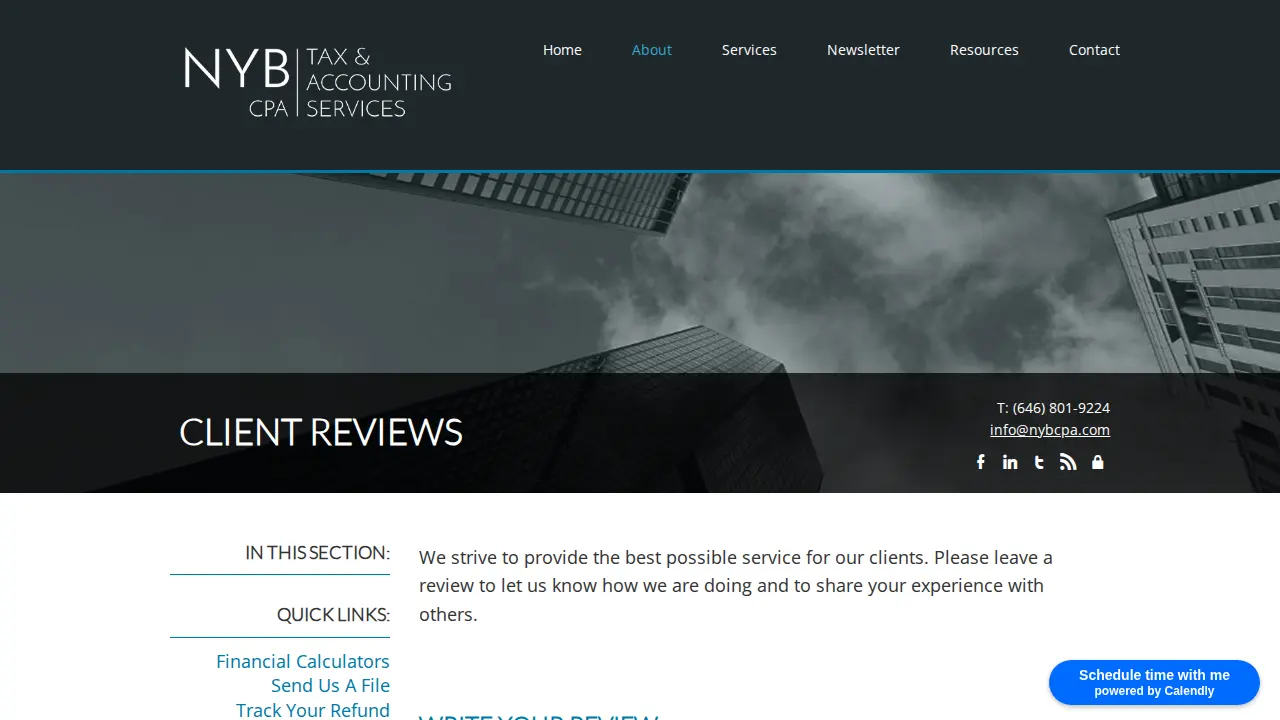Click the QUICK LINKS heading
This screenshot has width=1280, height=720.
click(x=333, y=615)
